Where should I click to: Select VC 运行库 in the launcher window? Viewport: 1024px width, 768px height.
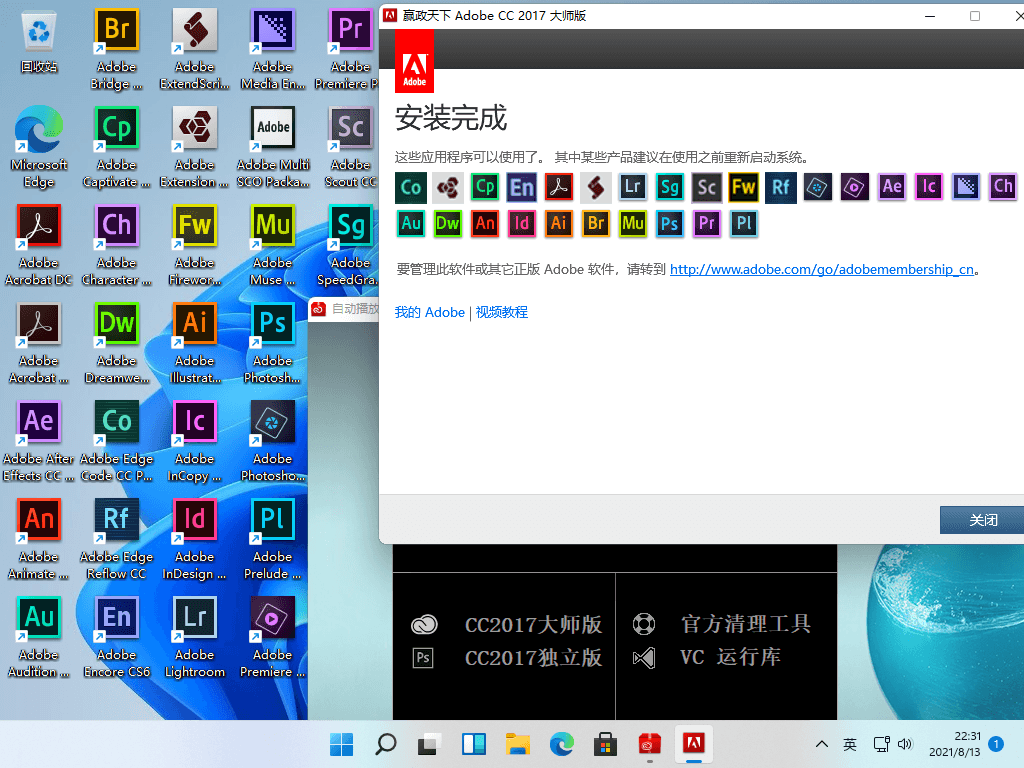click(730, 656)
